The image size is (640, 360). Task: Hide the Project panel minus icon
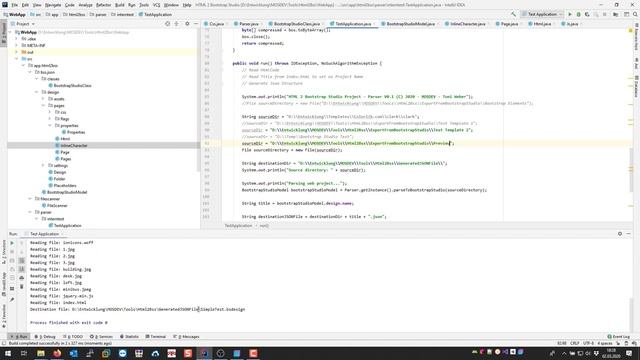tap(196, 24)
